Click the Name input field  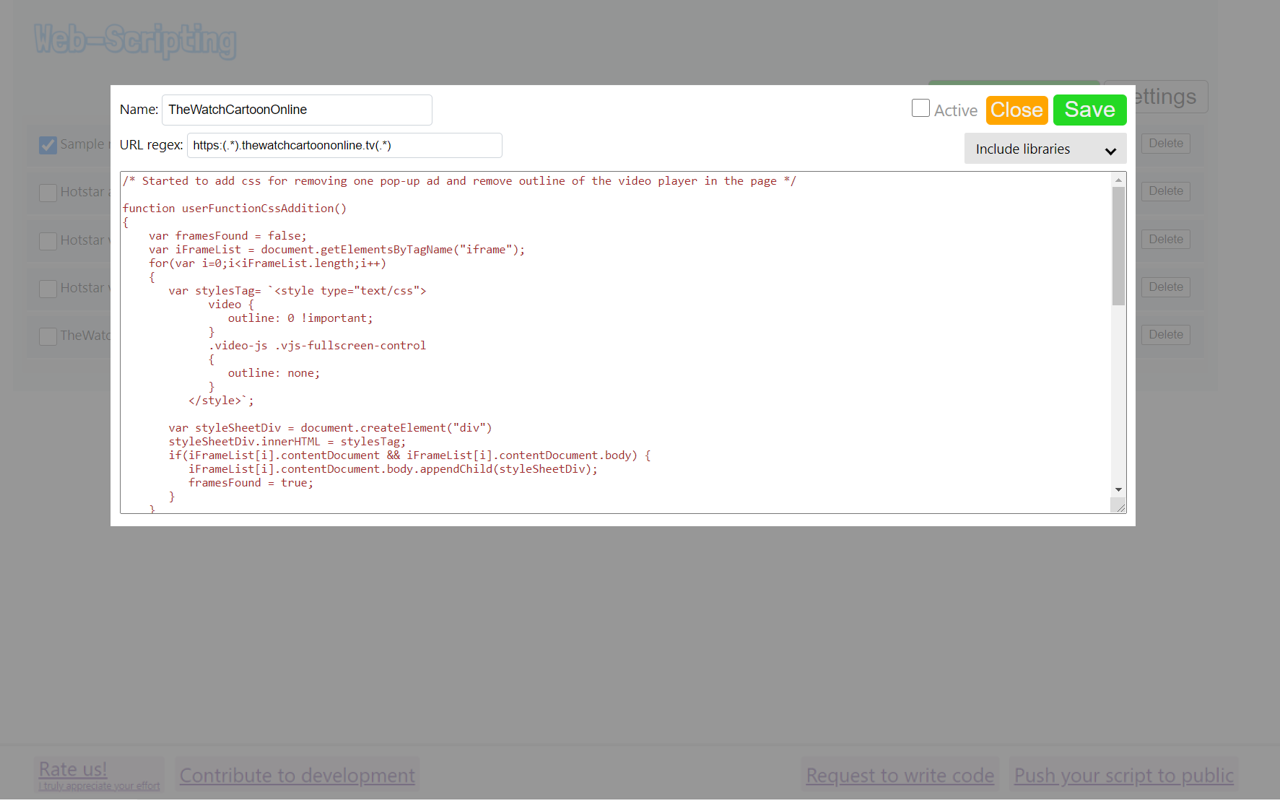click(297, 110)
